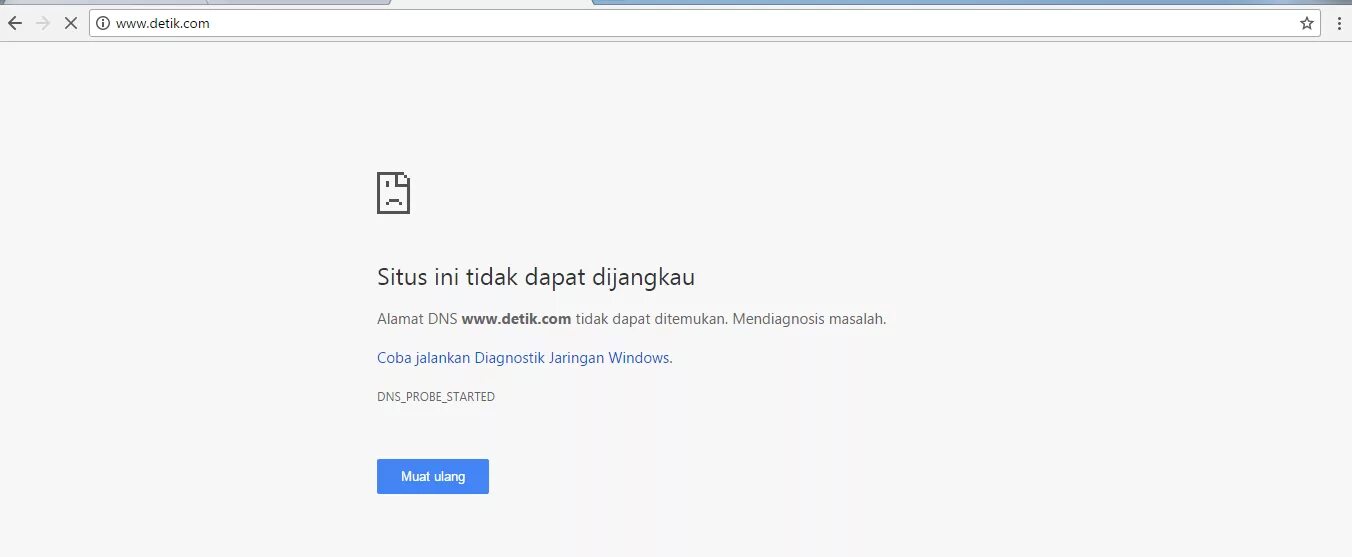
Task: Click the Muat ulang button
Action: pyautogui.click(x=433, y=476)
